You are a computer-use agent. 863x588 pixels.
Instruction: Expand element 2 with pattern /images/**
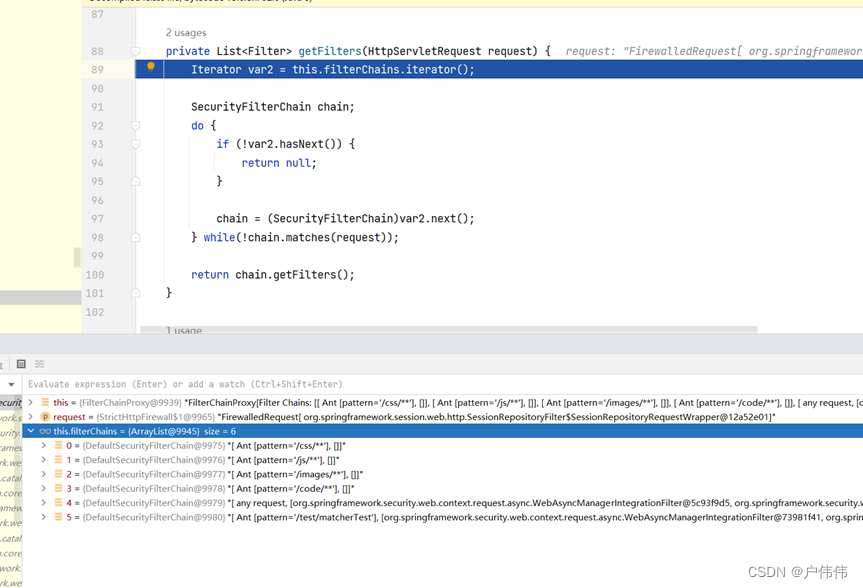coord(43,474)
